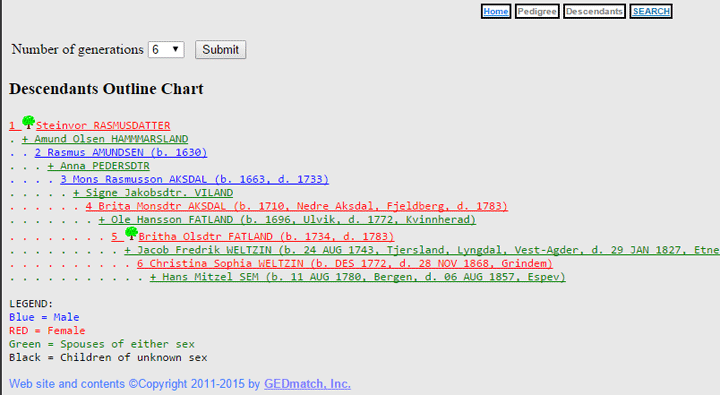Screen dimensions: 720x395
Task: Open spouse Signe Jakobsdtr. VILAND link
Action: [x=153, y=192]
